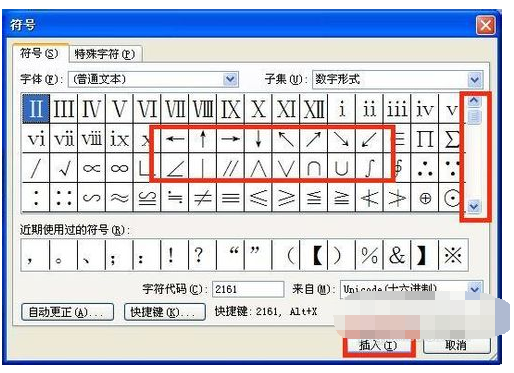Switch to the 符号 tab

(x=40, y=53)
